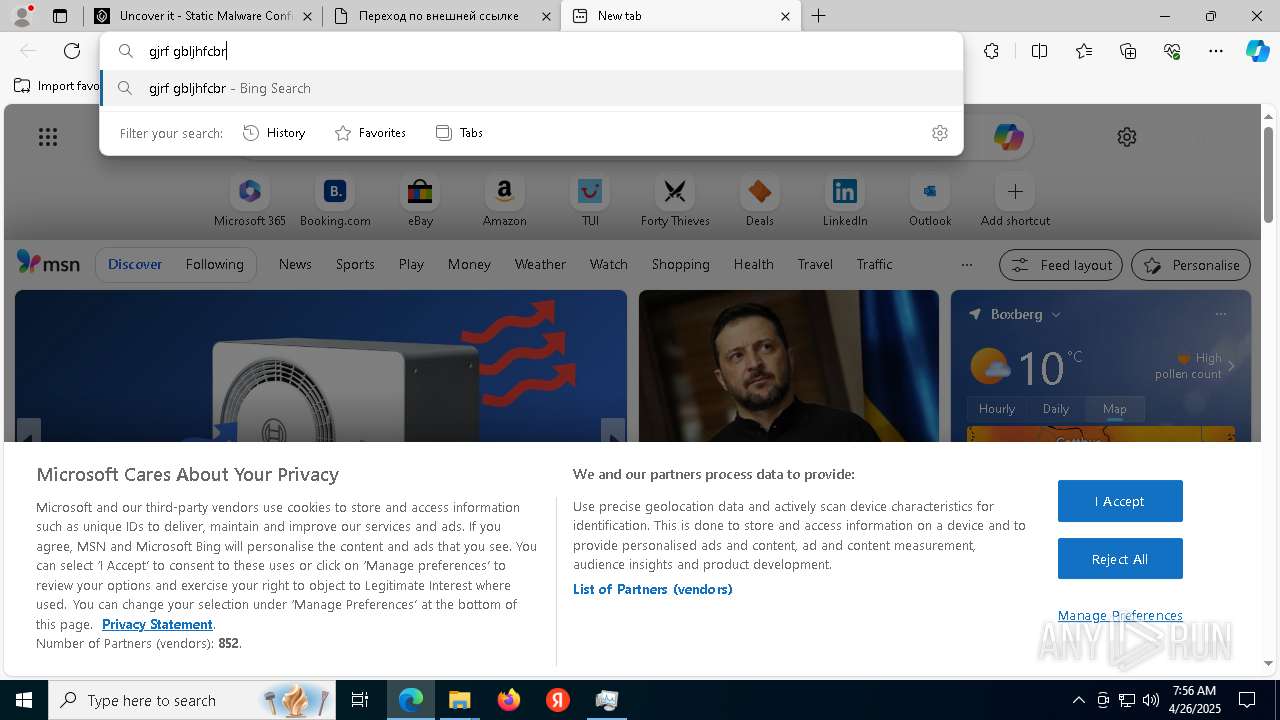Open the Copilot sidebar icon

click(x=1257, y=51)
